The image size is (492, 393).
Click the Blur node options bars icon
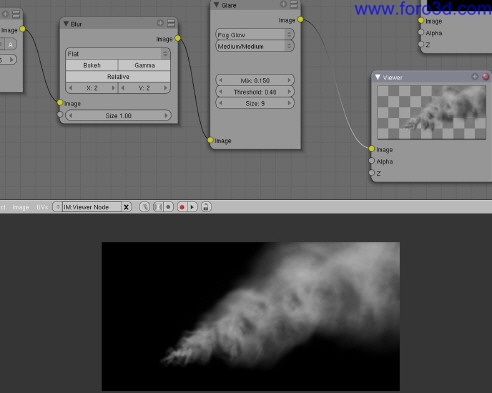[x=171, y=23]
